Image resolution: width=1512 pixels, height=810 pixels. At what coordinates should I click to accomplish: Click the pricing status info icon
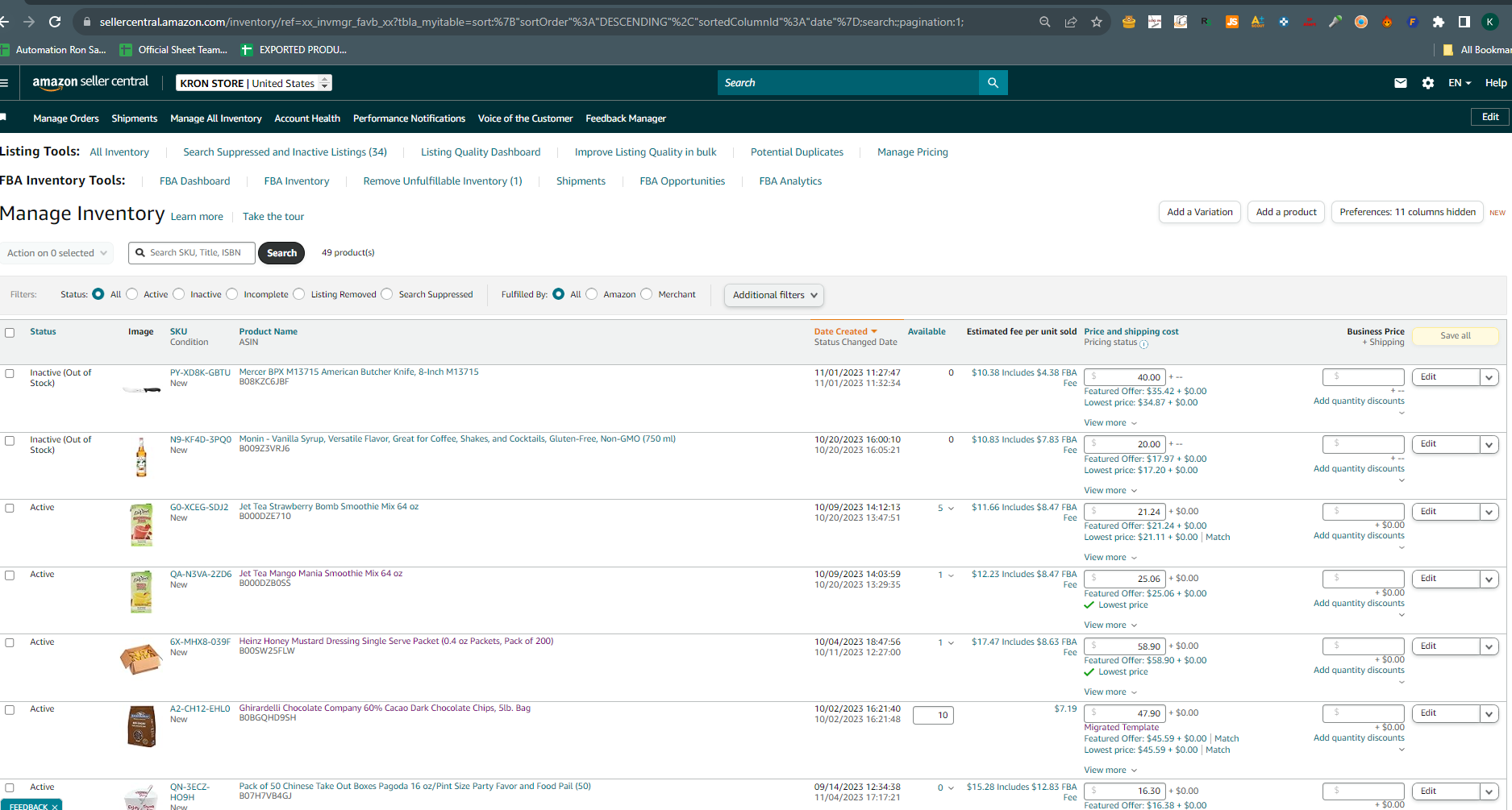point(1144,344)
